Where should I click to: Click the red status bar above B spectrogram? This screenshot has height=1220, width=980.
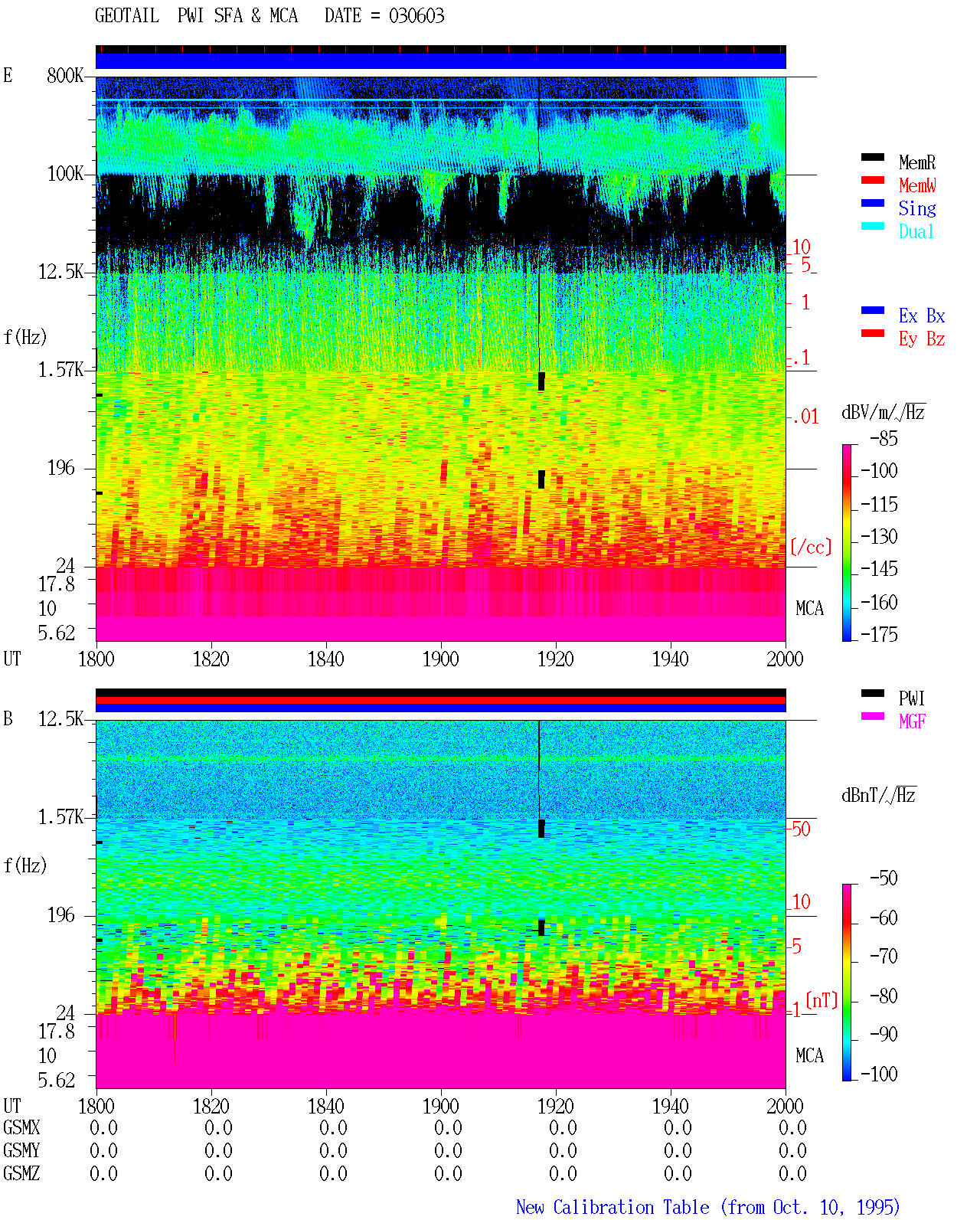pyautogui.click(x=441, y=700)
